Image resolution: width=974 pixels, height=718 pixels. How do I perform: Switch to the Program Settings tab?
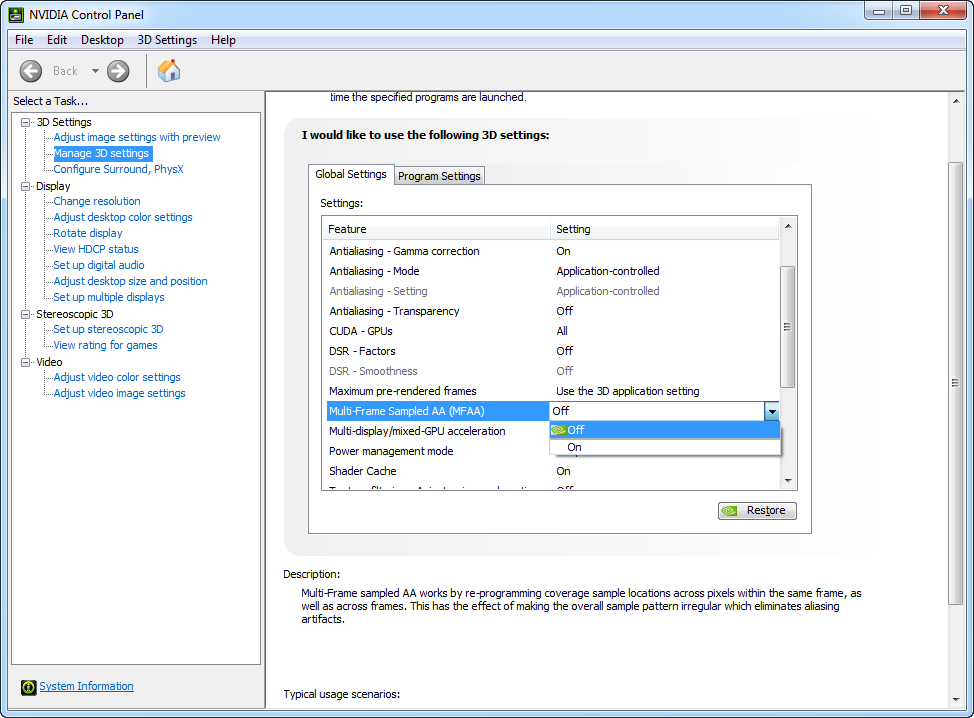[x=439, y=176]
